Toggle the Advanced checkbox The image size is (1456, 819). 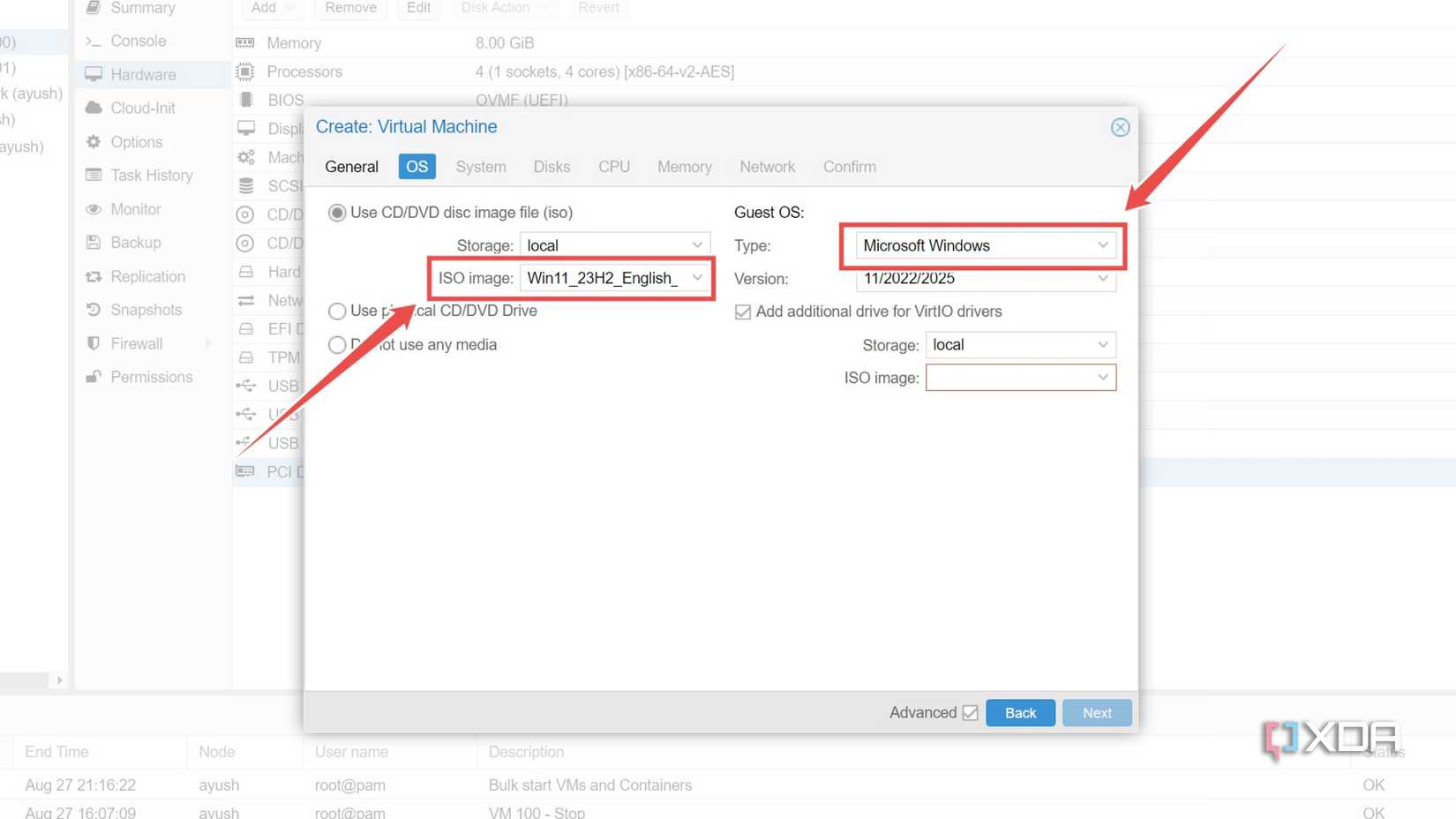click(x=970, y=712)
